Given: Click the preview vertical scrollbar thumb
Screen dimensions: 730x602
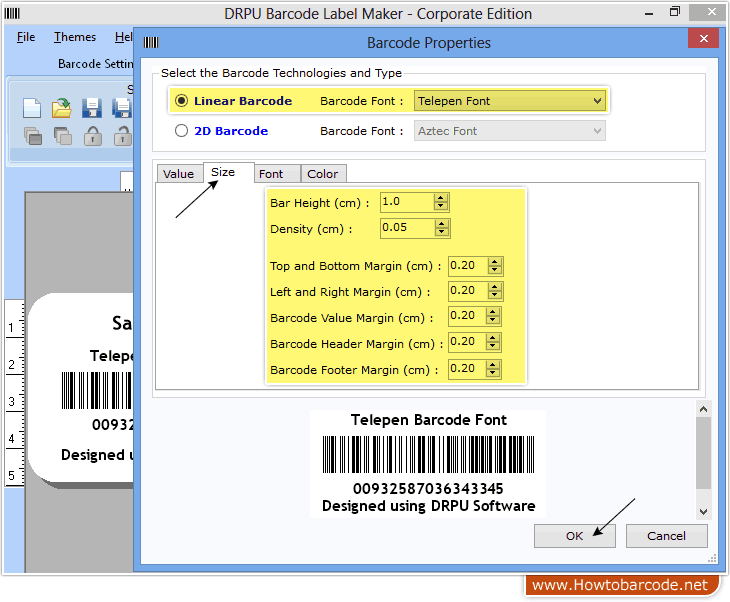Looking at the screenshot, I should 703,453.
